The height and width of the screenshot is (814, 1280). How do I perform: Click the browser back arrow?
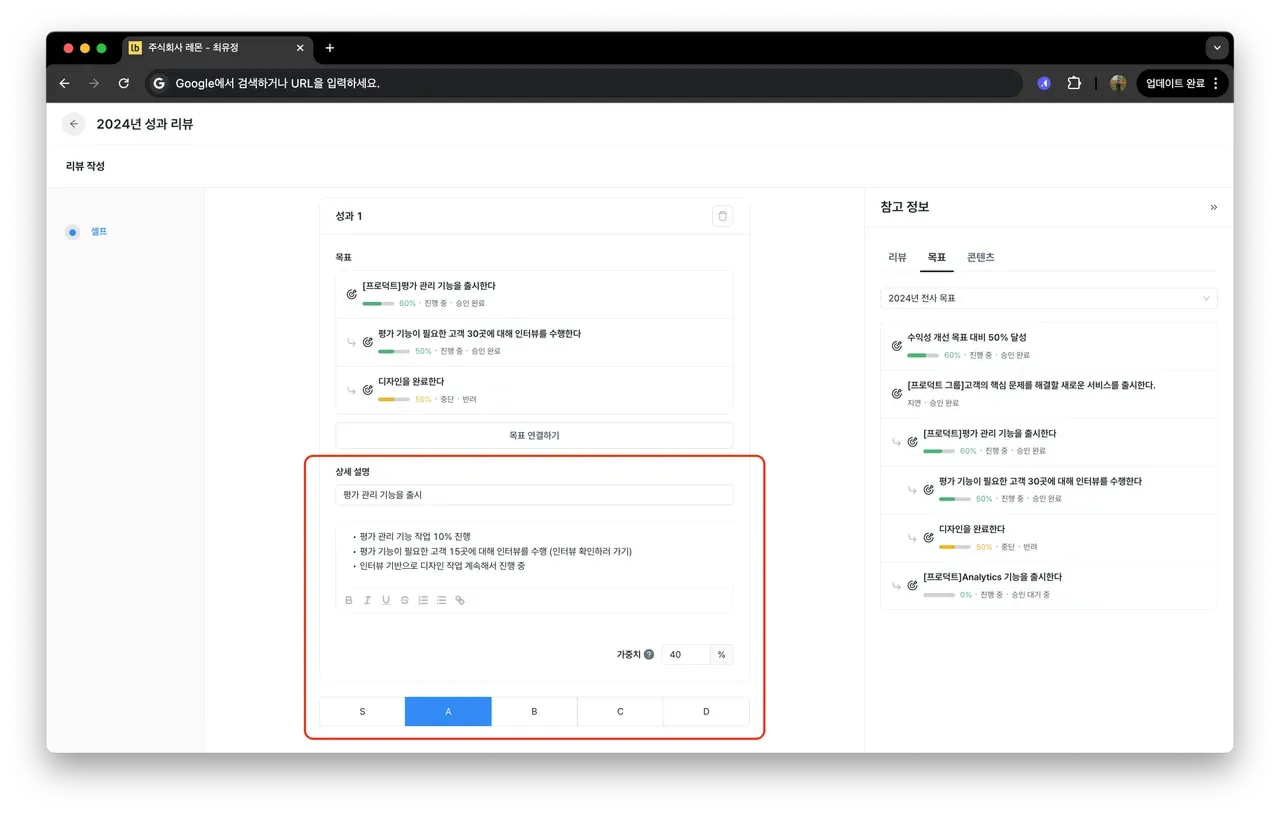[64, 83]
